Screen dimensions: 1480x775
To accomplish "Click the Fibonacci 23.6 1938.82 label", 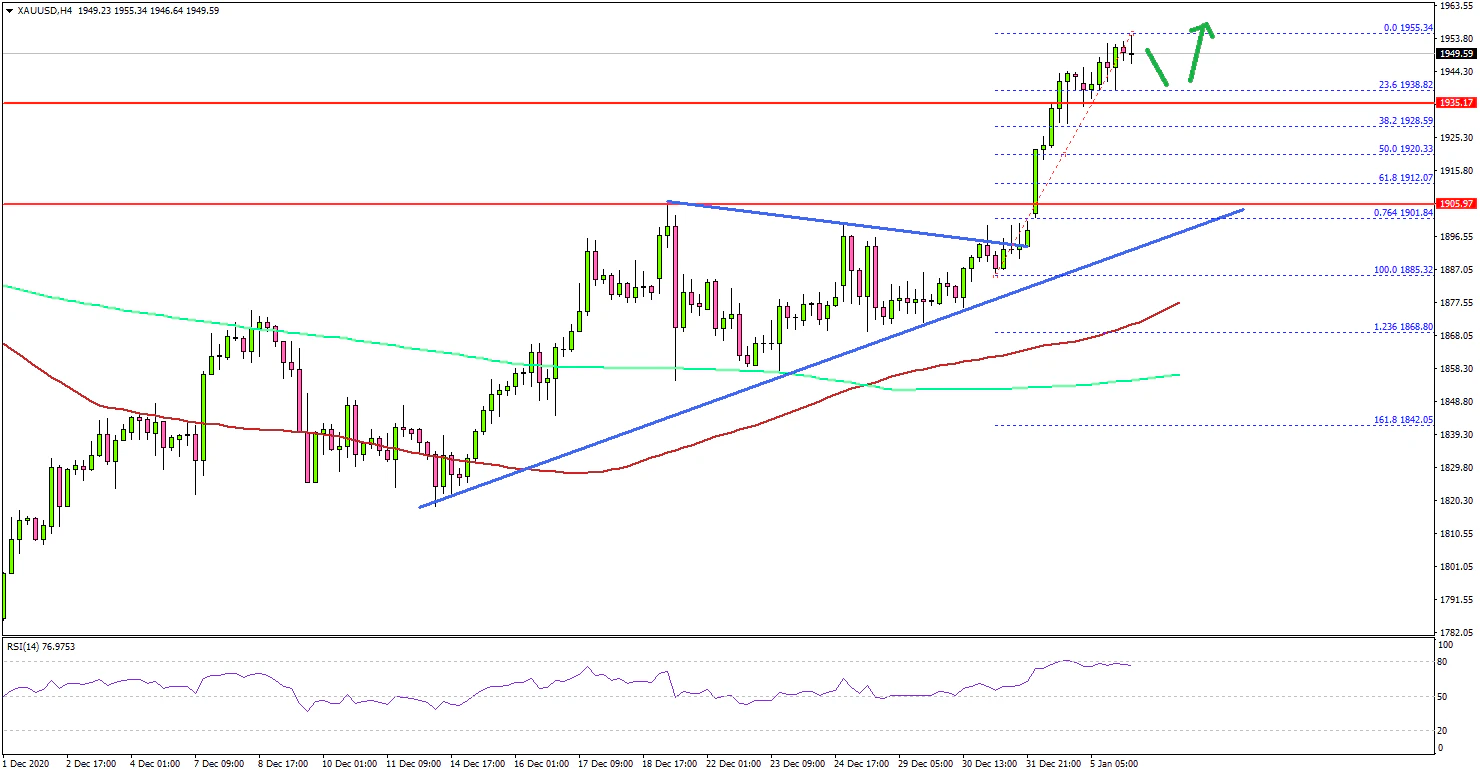I will coord(1408,85).
